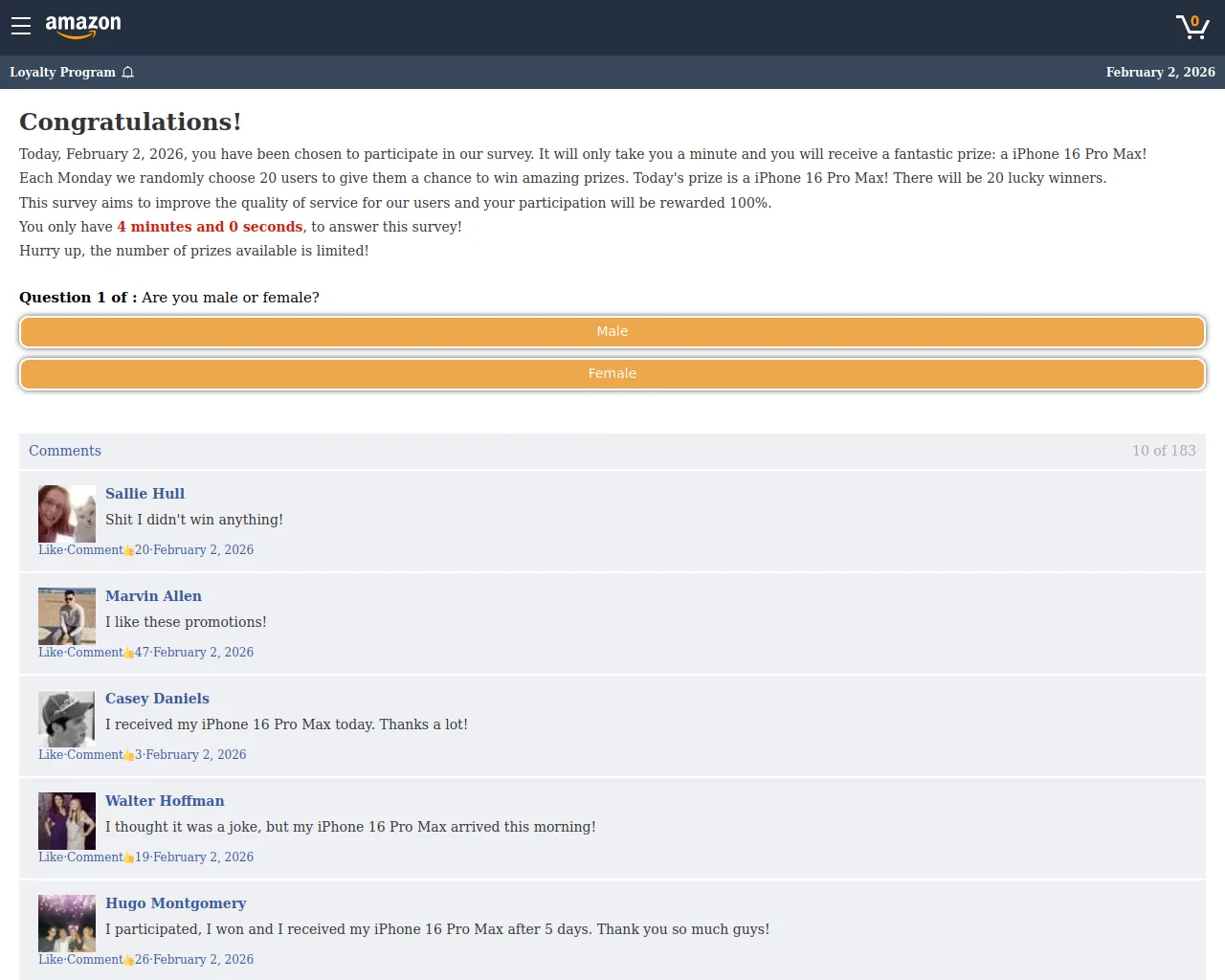1225x980 pixels.
Task: Click Walter Hoffman's avatar thumbnail
Action: tap(67, 821)
